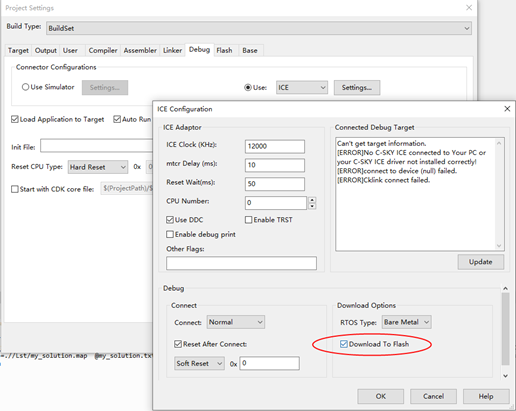
Task: Open the Base tab
Action: 250,51
